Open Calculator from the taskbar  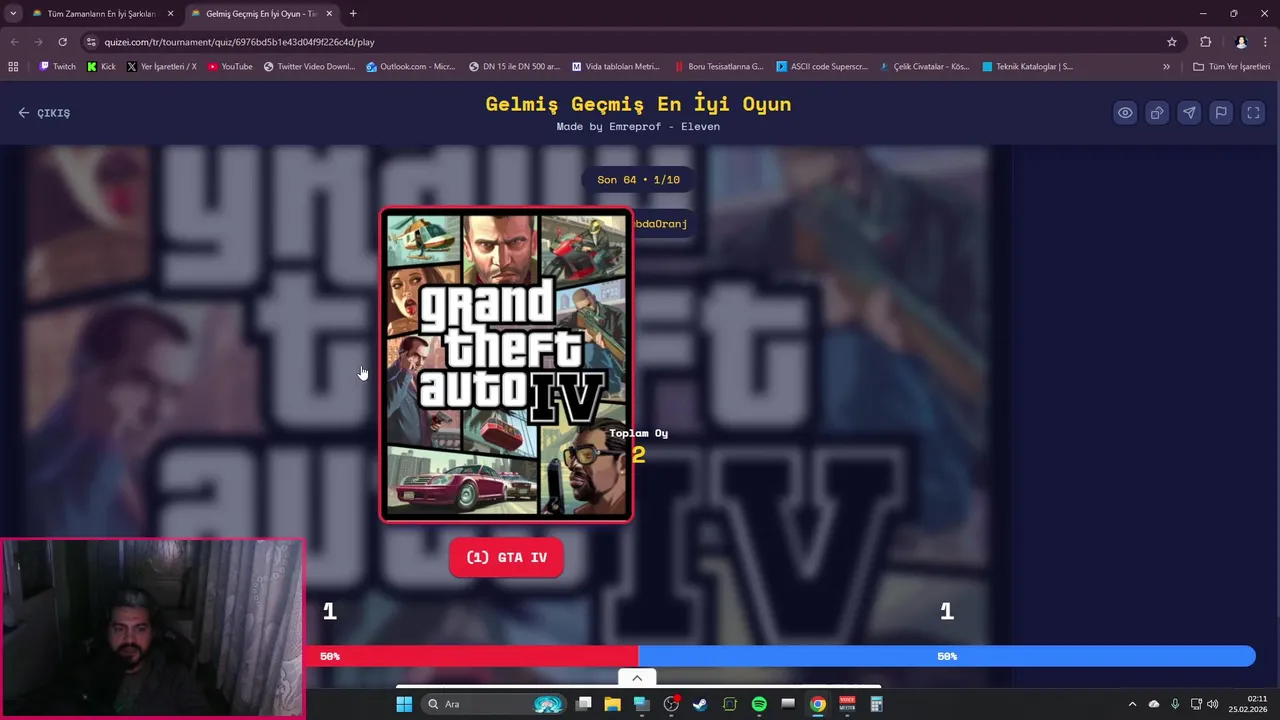[x=876, y=704]
